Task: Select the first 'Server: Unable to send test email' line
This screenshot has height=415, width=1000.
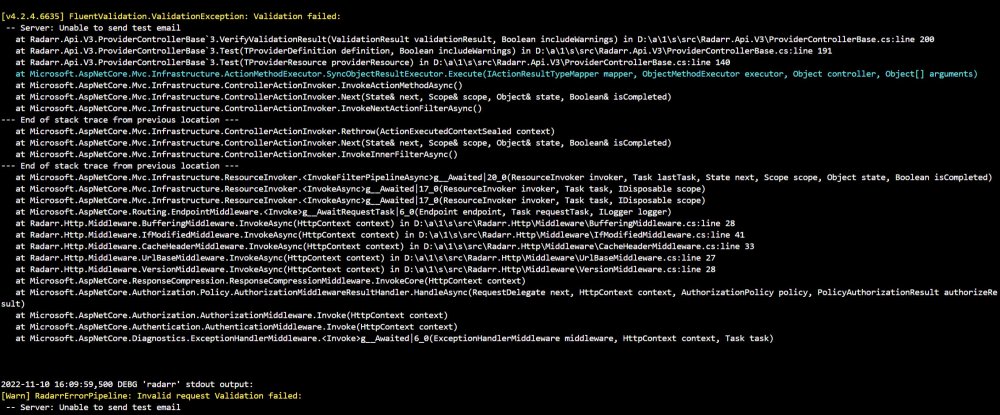Action: pos(93,27)
